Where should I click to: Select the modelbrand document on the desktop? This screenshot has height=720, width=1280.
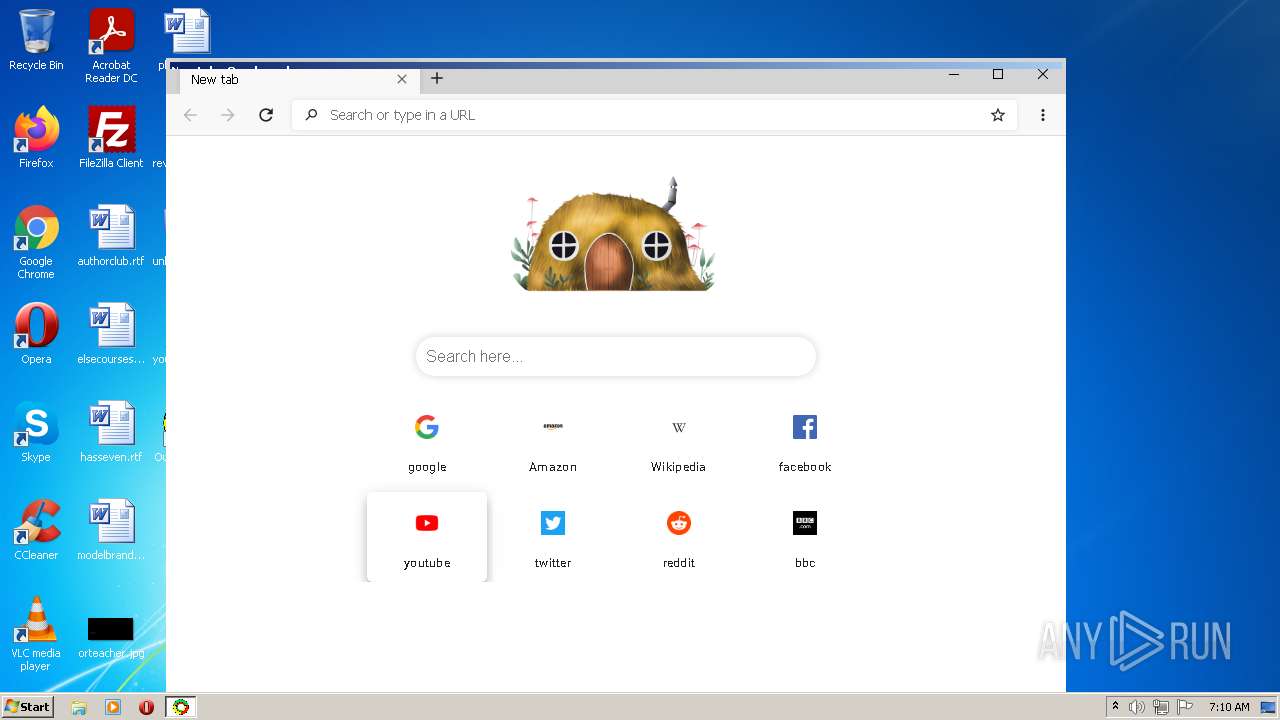point(111,530)
